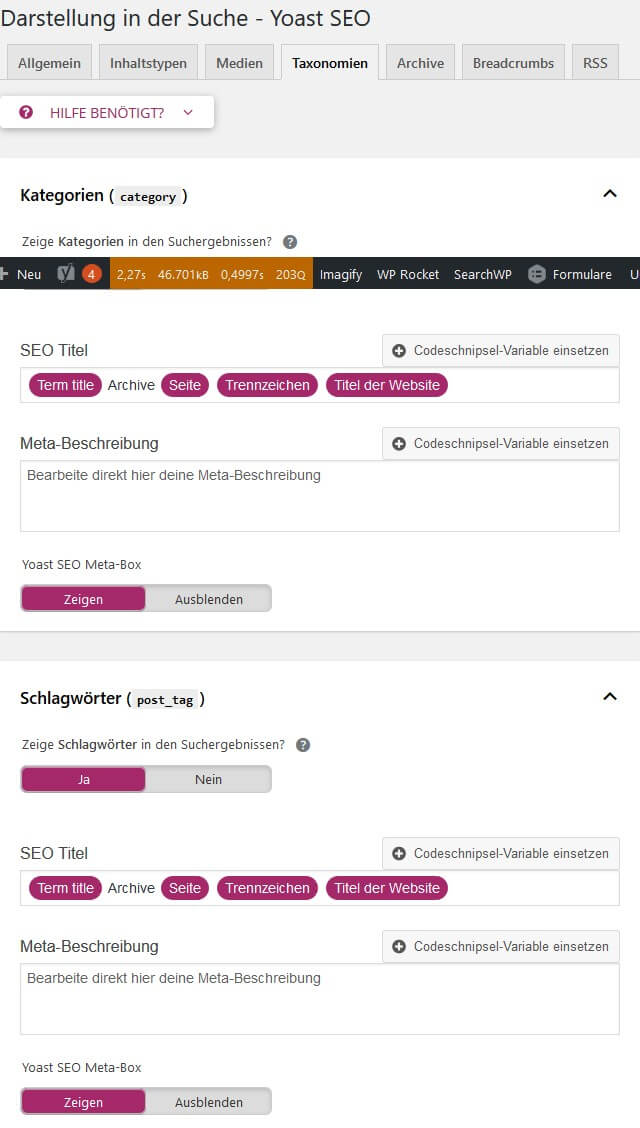Insert snippet variable for Schlagwörter SEO Titel
The width and height of the screenshot is (640, 1128).
pyautogui.click(x=500, y=853)
